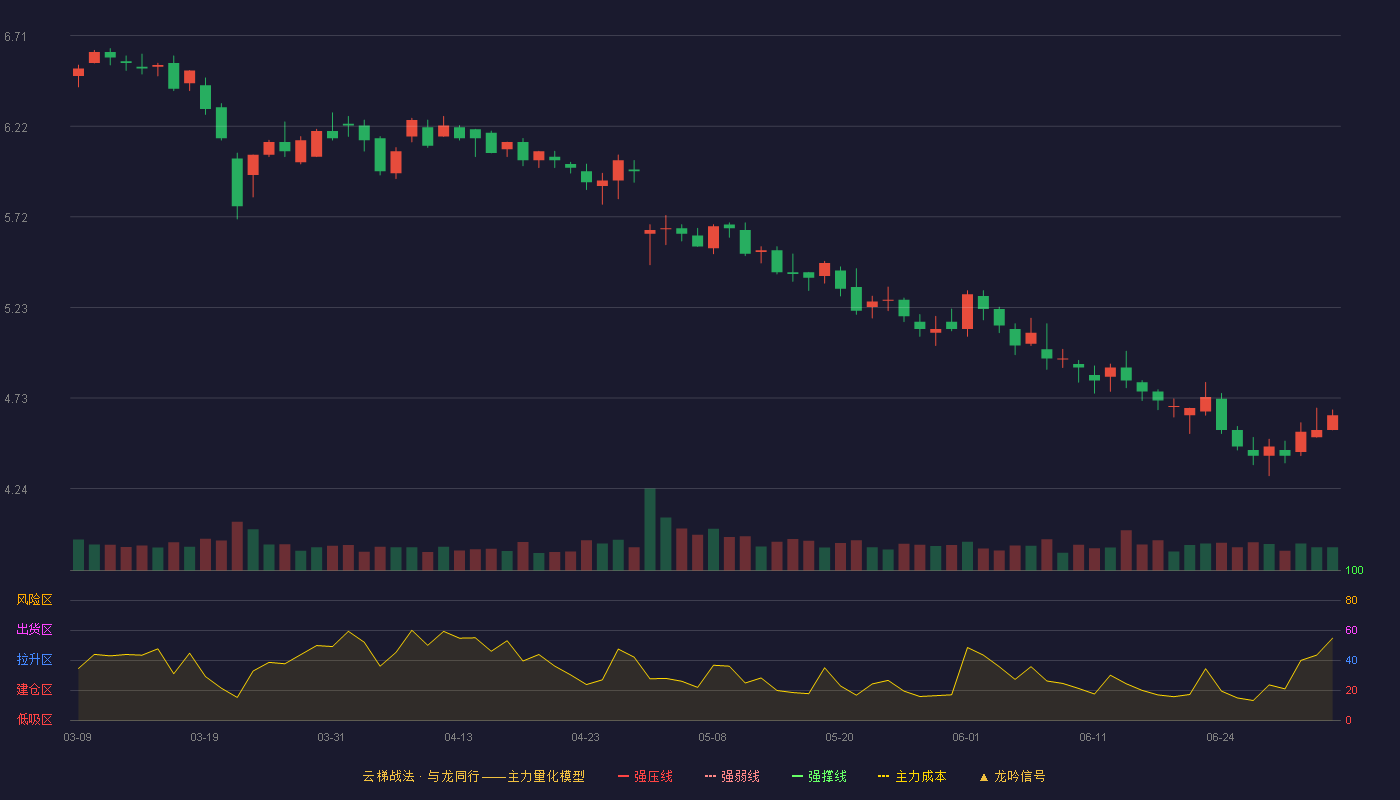Click the 04-13 date label
This screenshot has height=800, width=1400.
click(x=459, y=737)
